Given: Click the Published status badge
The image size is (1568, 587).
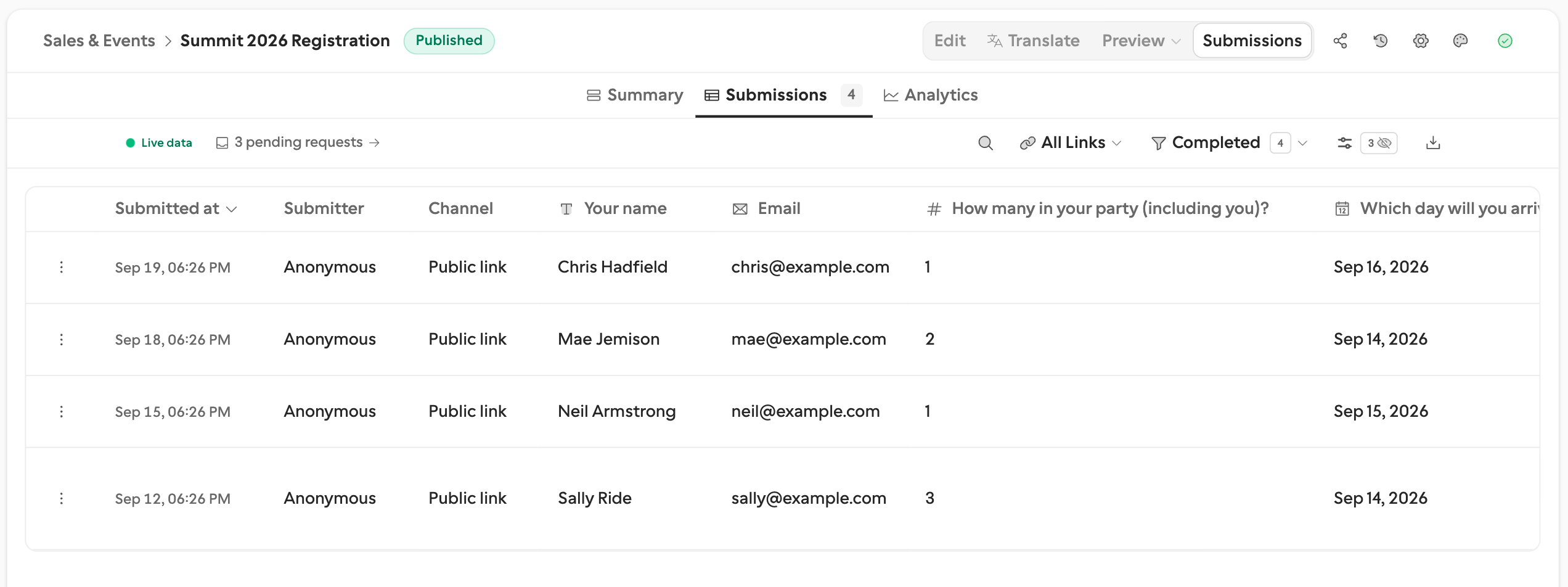Looking at the screenshot, I should 449,41.
